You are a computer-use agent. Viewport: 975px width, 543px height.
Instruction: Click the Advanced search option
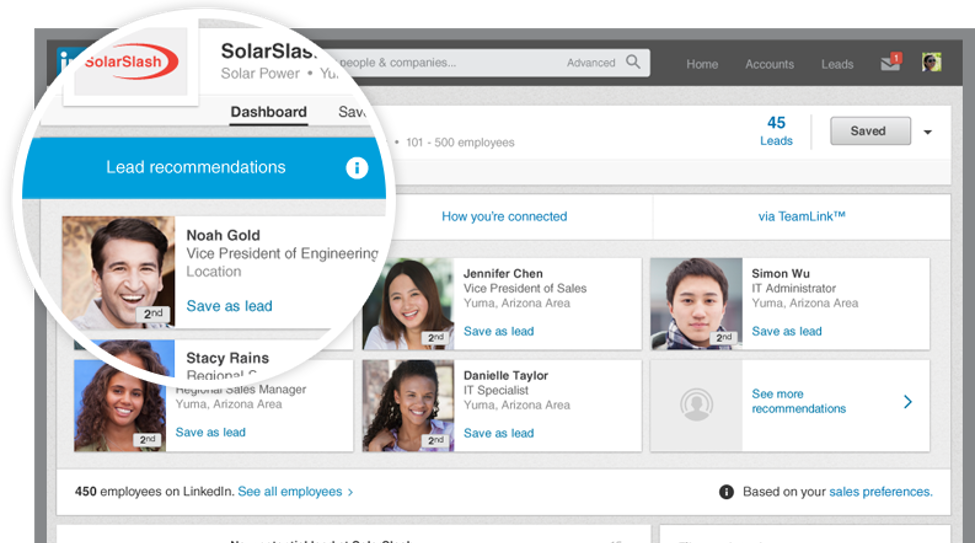[x=591, y=63]
